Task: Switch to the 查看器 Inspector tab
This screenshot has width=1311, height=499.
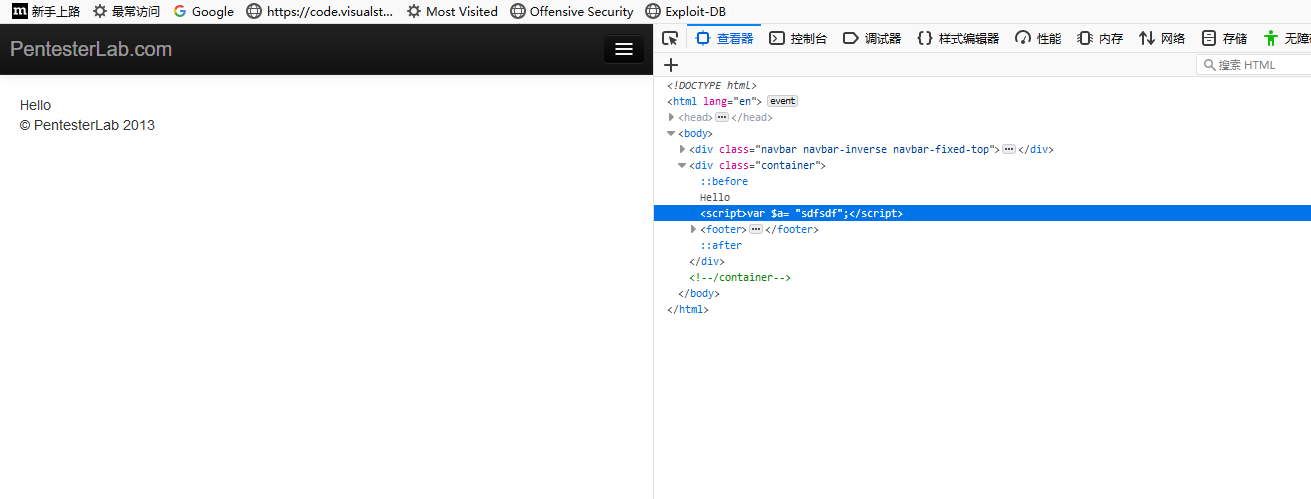Action: [725, 39]
